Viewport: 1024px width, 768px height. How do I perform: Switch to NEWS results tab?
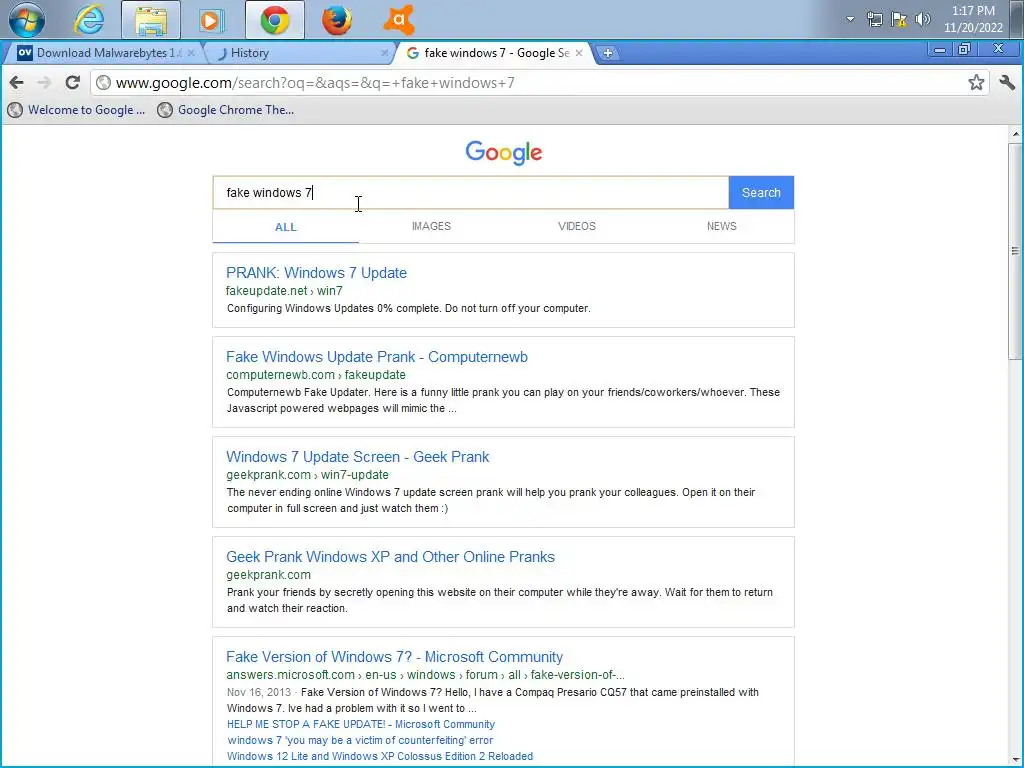(722, 226)
